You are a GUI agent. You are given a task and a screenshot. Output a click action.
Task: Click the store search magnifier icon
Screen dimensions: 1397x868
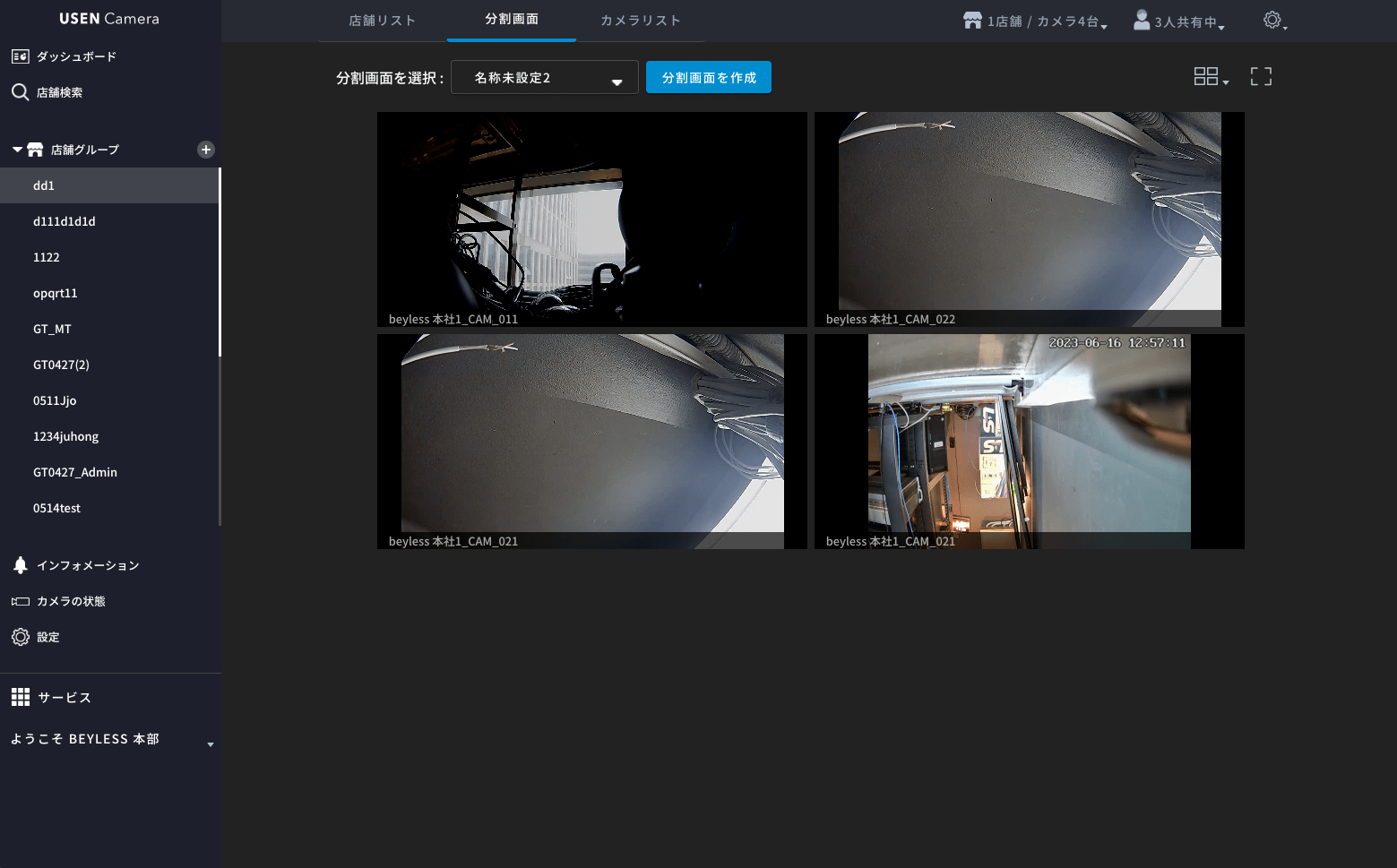click(20, 92)
